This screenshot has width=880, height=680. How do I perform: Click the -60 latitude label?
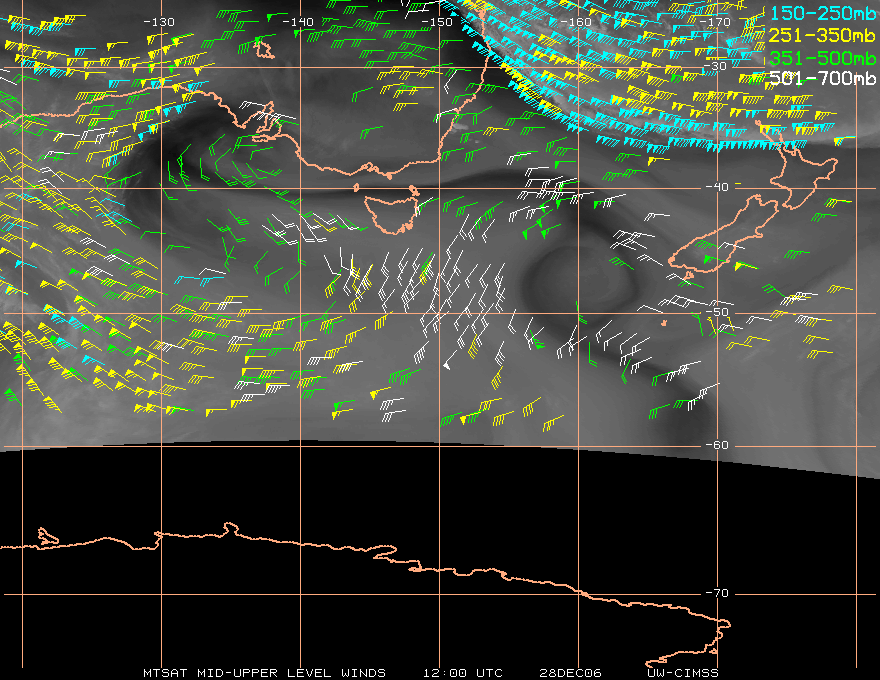pos(717,445)
